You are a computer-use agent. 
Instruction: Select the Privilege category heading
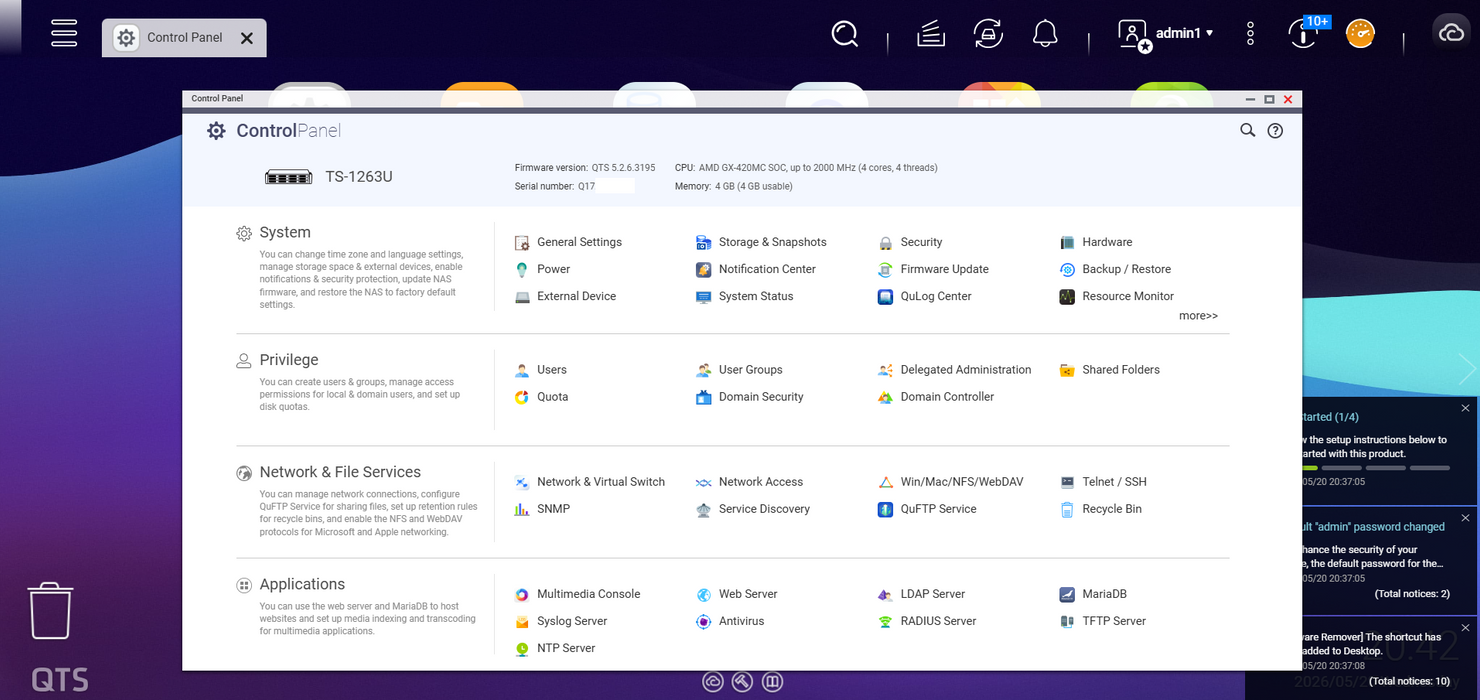(289, 360)
